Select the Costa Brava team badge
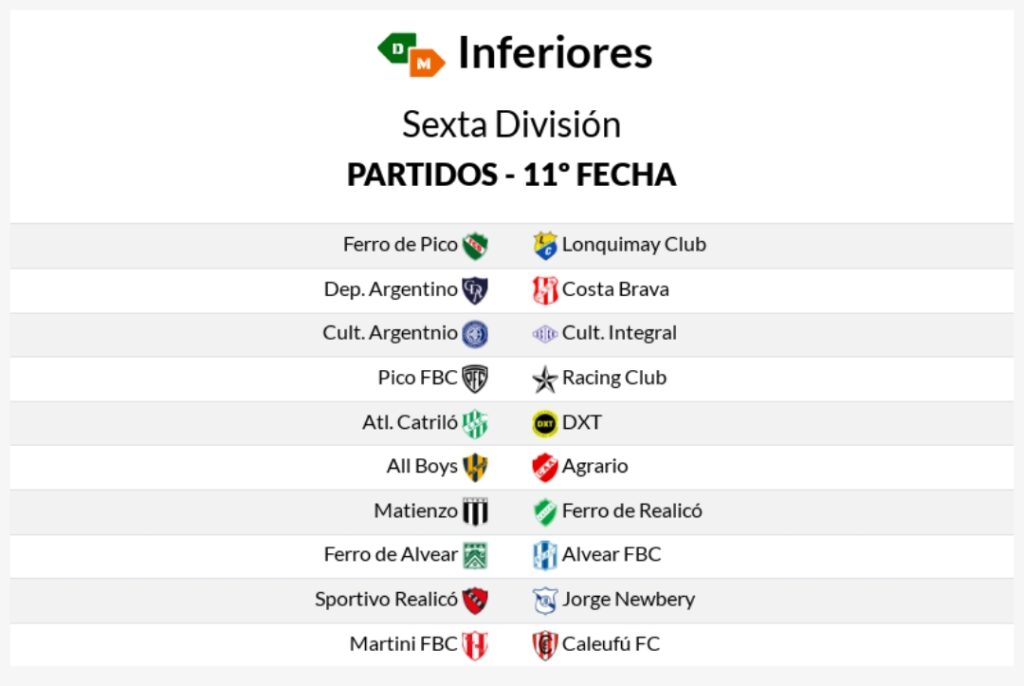Viewport: 1024px width, 686px height. pyautogui.click(x=545, y=290)
